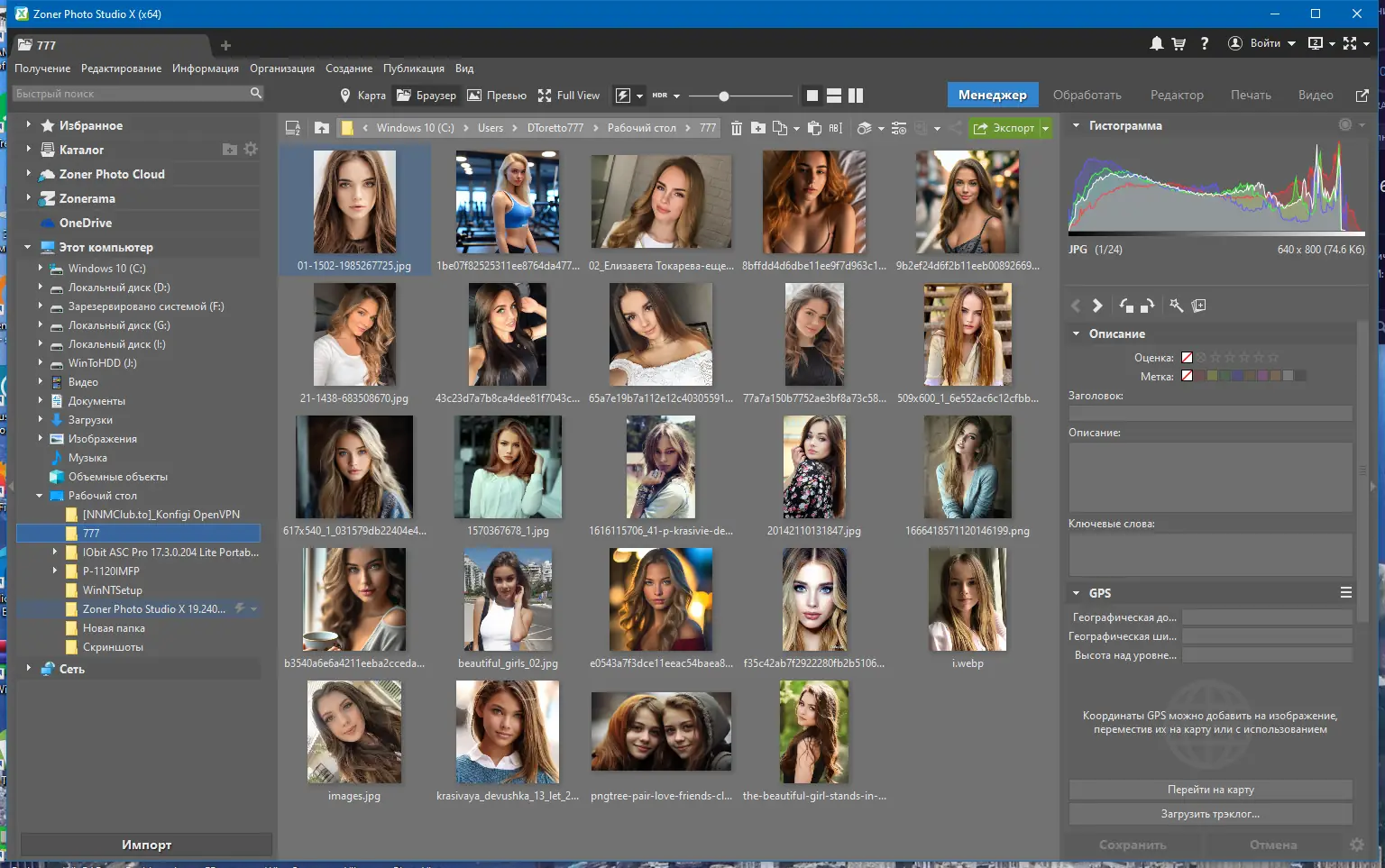Go up one folder level icon
Image resolution: width=1385 pixels, height=868 pixels.
(322, 128)
